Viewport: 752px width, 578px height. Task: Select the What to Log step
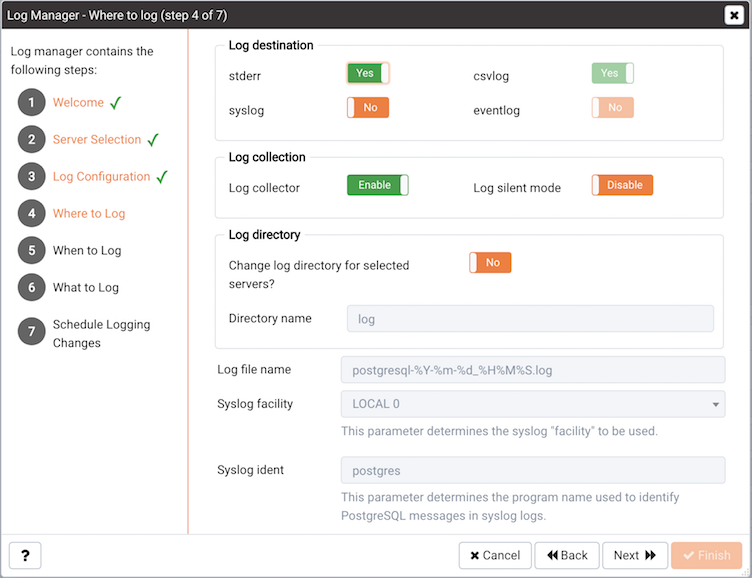click(x=85, y=287)
